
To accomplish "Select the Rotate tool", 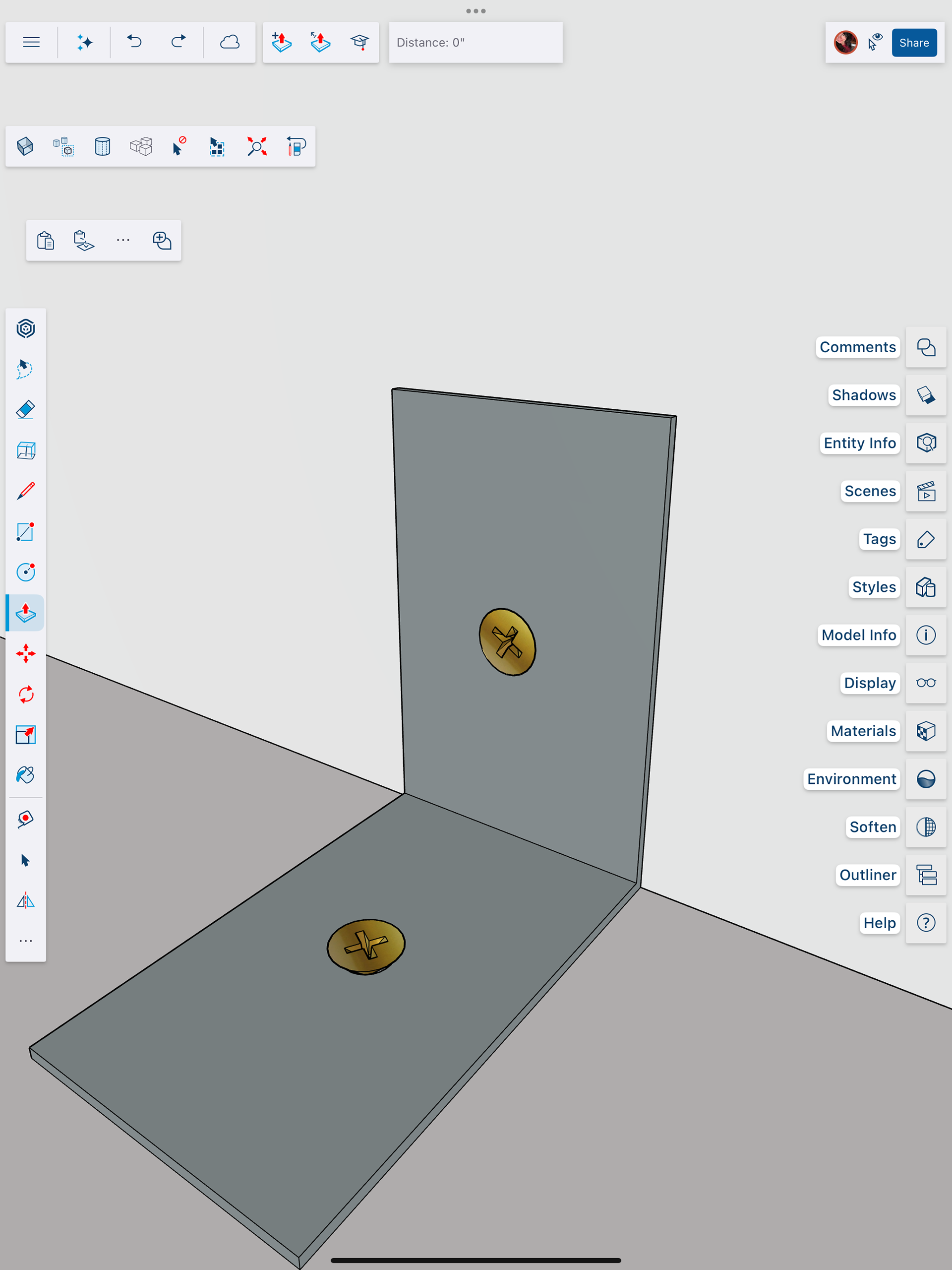I will coord(26,695).
